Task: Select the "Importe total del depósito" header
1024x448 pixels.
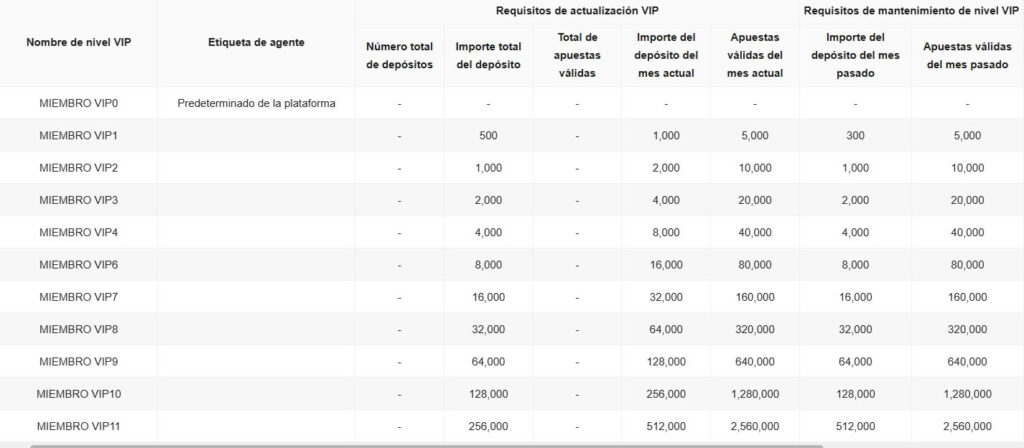Action: [488, 55]
